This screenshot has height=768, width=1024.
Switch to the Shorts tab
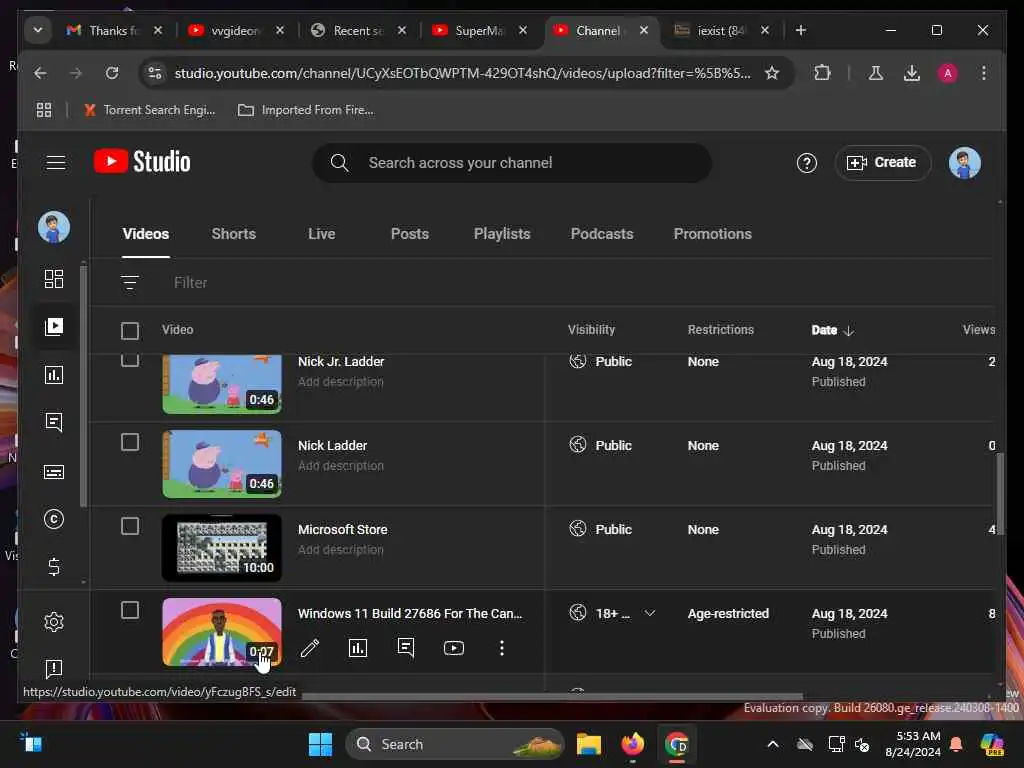click(x=234, y=234)
